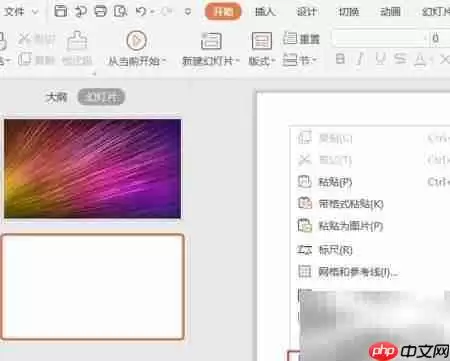Image resolution: width=450 pixels, height=361 pixels.
Task: Toggle Italic formatting
Action: (x=360, y=59)
